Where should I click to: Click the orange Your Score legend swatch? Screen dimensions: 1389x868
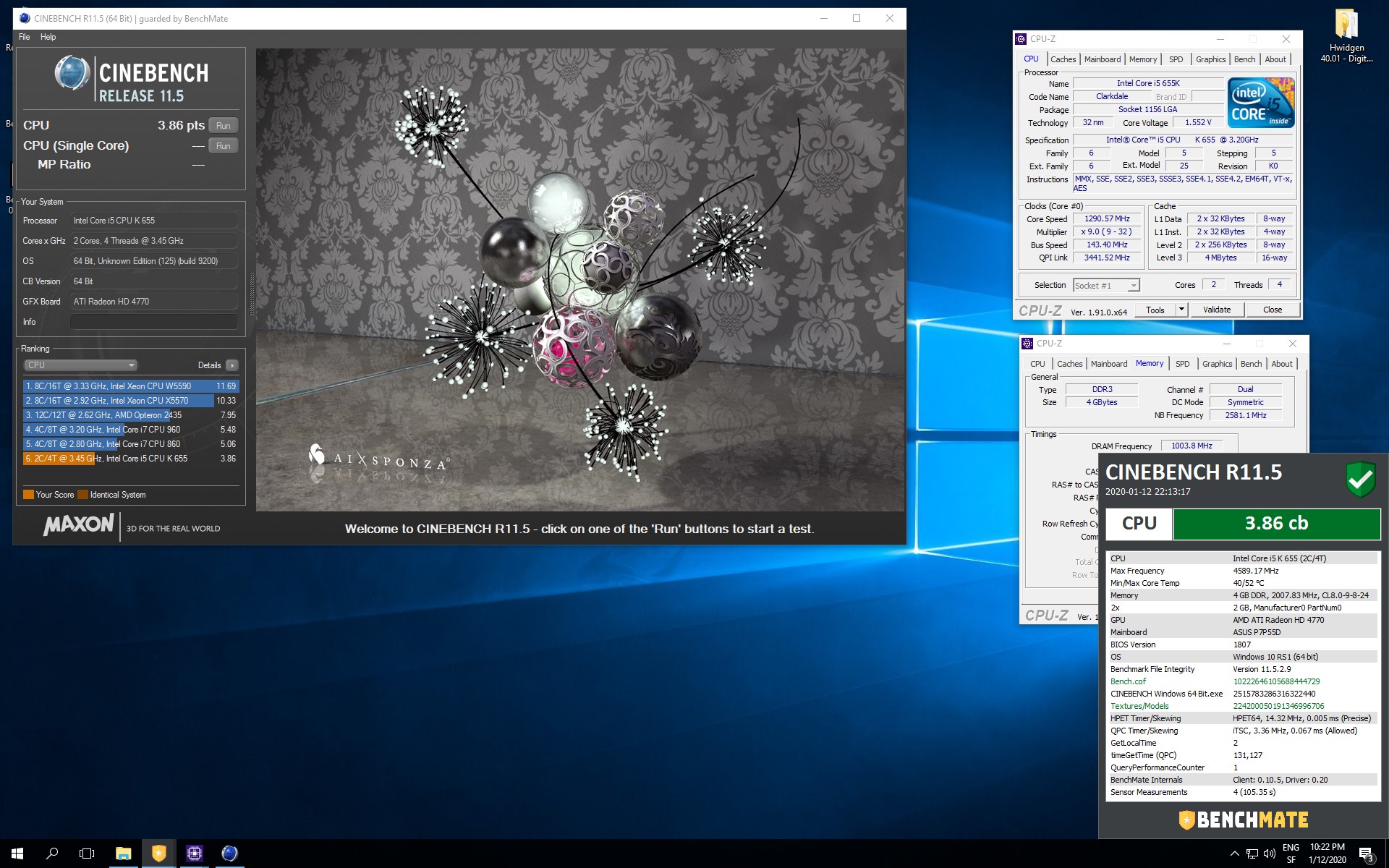tap(28, 495)
